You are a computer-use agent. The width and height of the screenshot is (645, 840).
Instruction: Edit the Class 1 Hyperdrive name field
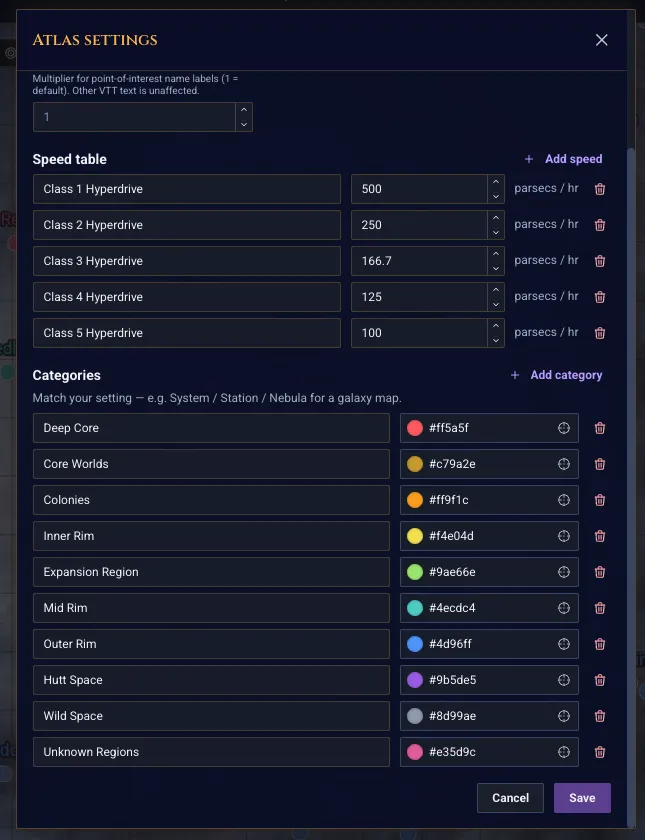(x=186, y=189)
